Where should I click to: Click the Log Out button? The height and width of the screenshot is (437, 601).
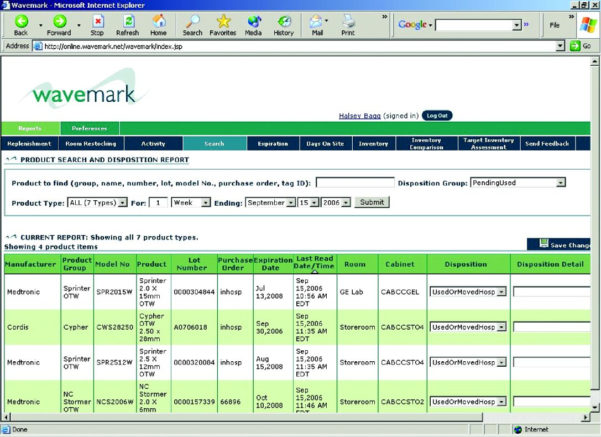[x=436, y=115]
